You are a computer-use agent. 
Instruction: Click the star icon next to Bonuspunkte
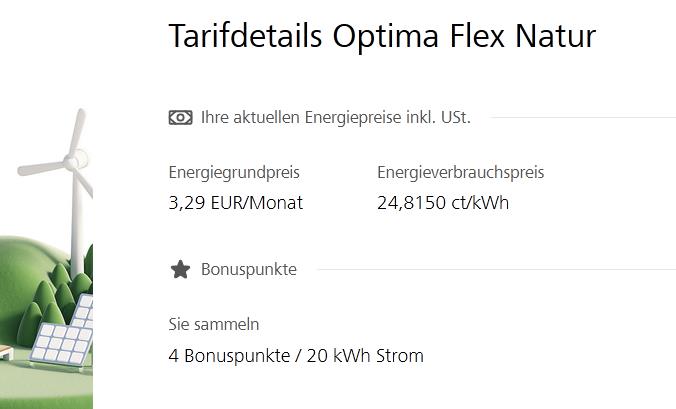[180, 269]
